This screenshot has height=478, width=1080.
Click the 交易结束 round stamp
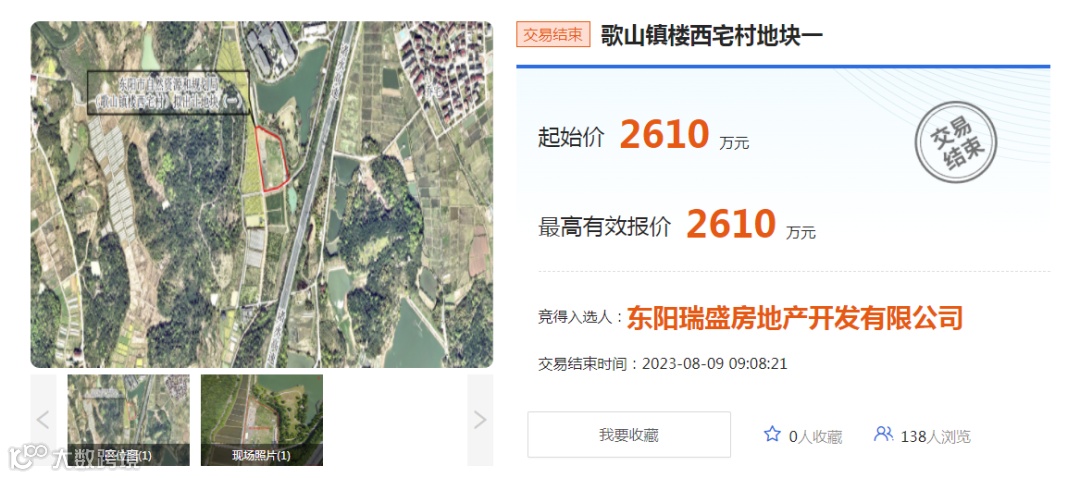point(956,143)
